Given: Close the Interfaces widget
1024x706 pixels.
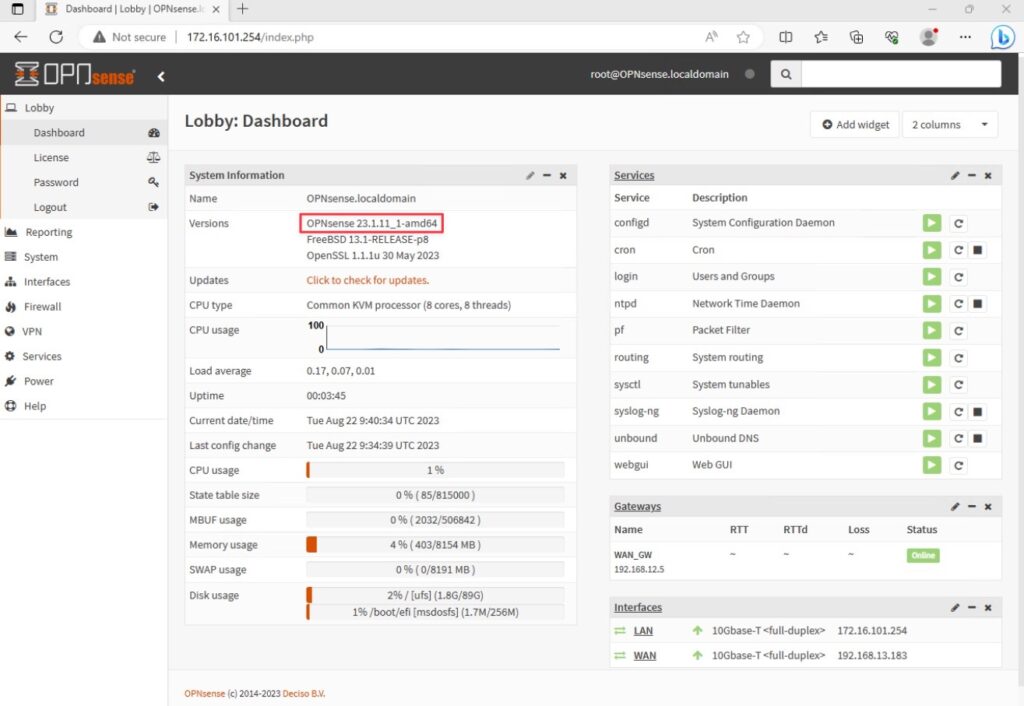Looking at the screenshot, I should click(x=988, y=607).
